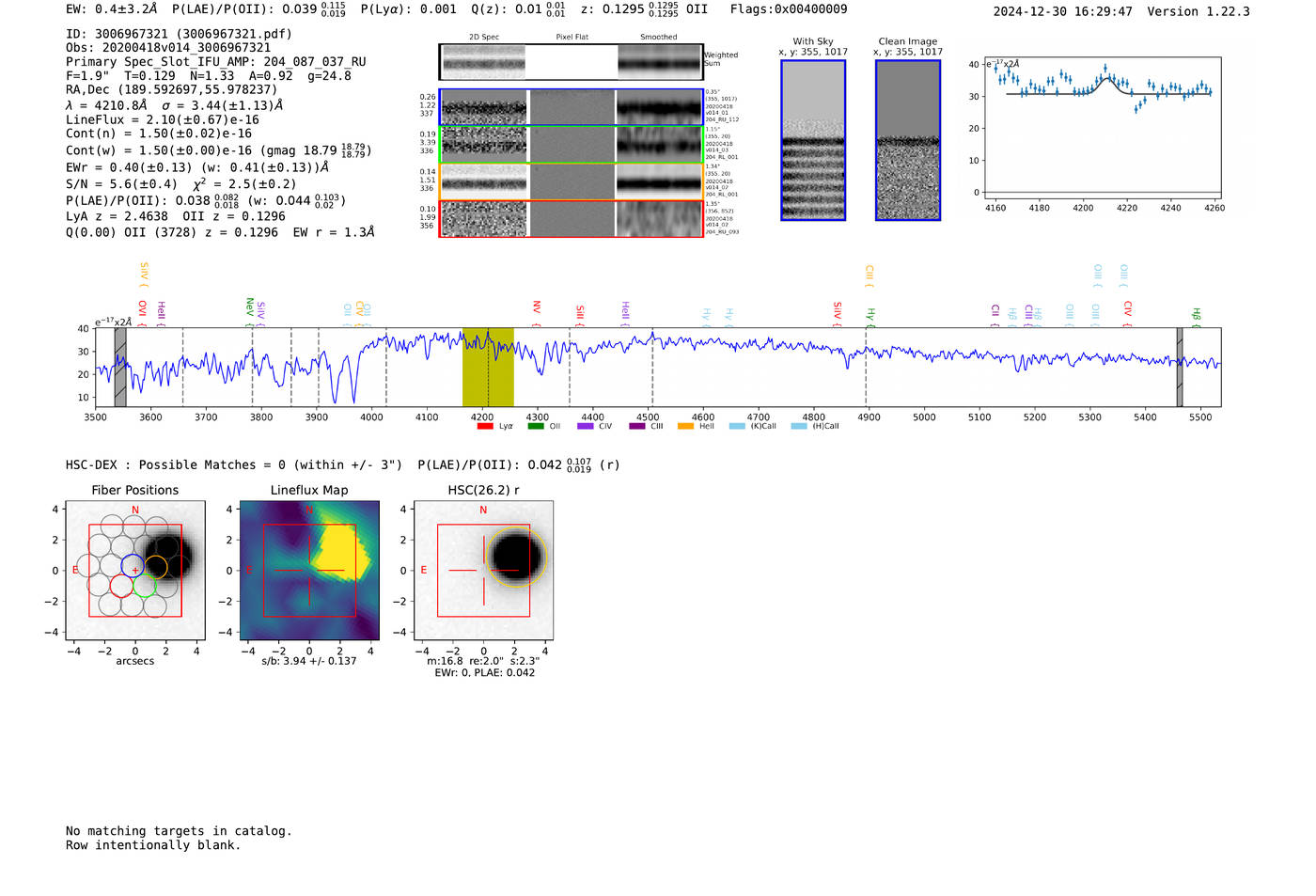Select the red fiber circle
This screenshot has height=896, width=1316.
click(121, 586)
